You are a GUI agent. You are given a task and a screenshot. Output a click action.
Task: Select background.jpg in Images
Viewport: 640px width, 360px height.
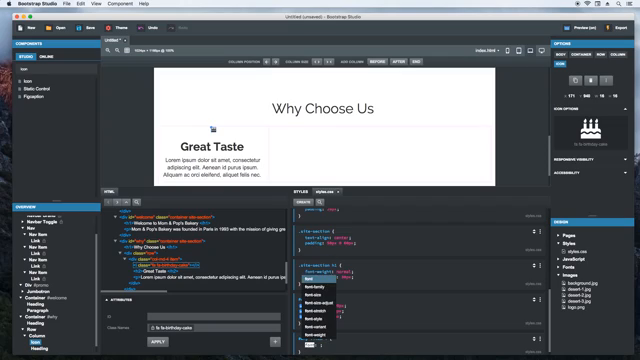(x=582, y=283)
